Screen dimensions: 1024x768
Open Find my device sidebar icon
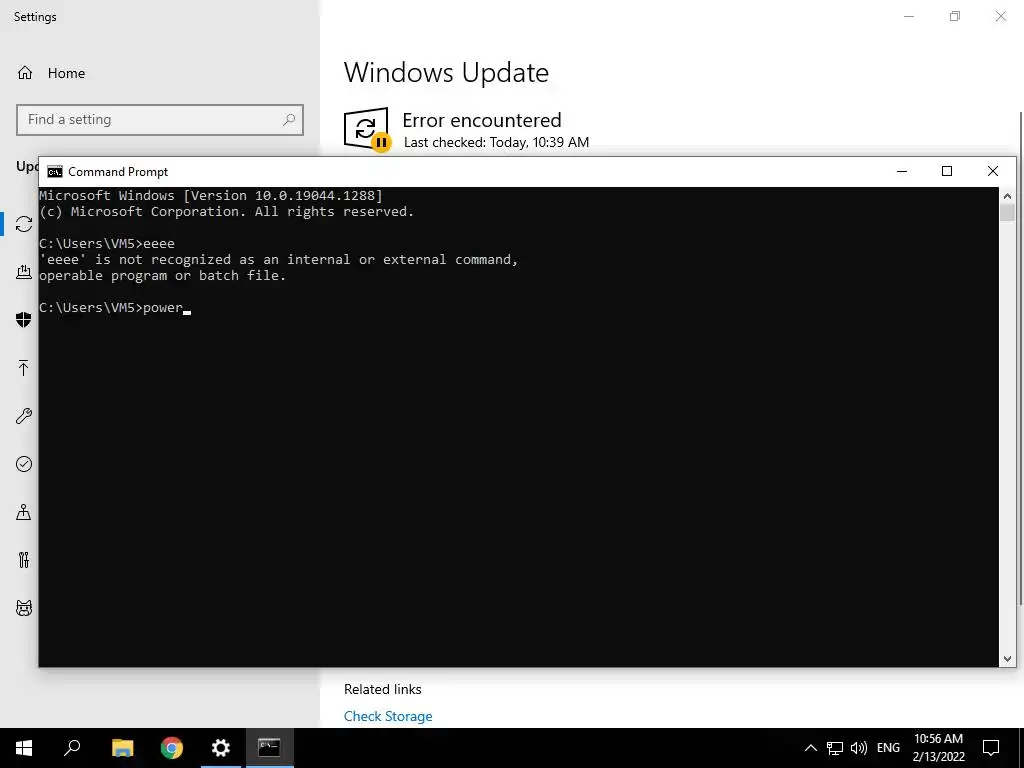pyautogui.click(x=24, y=512)
